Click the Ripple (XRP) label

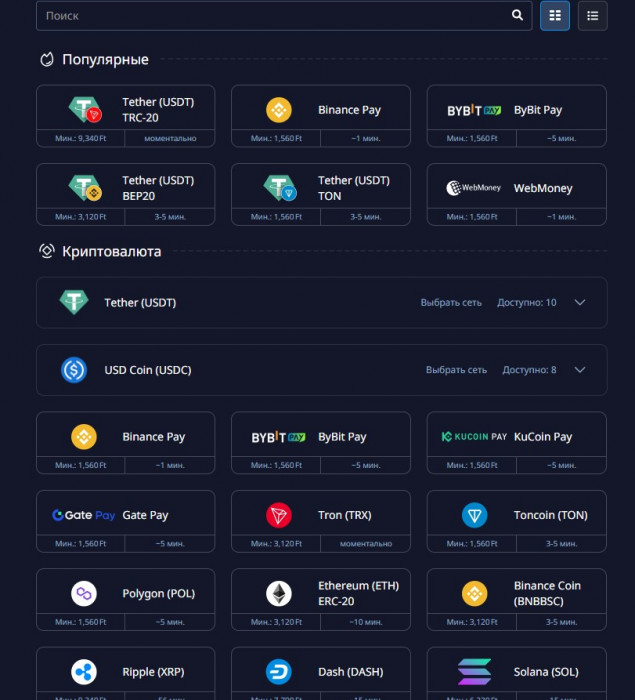coord(153,672)
